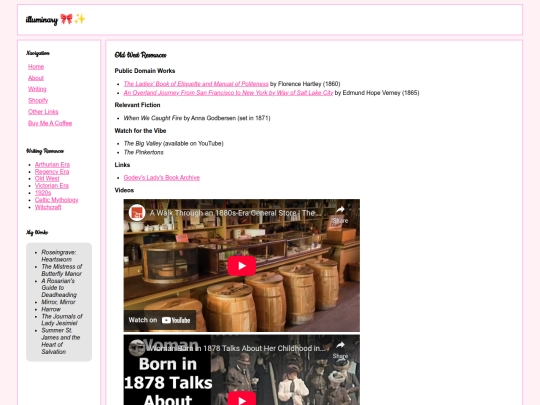The height and width of the screenshot is (405, 540).
Task: Share the Born in 1878 video
Action: click(340, 350)
